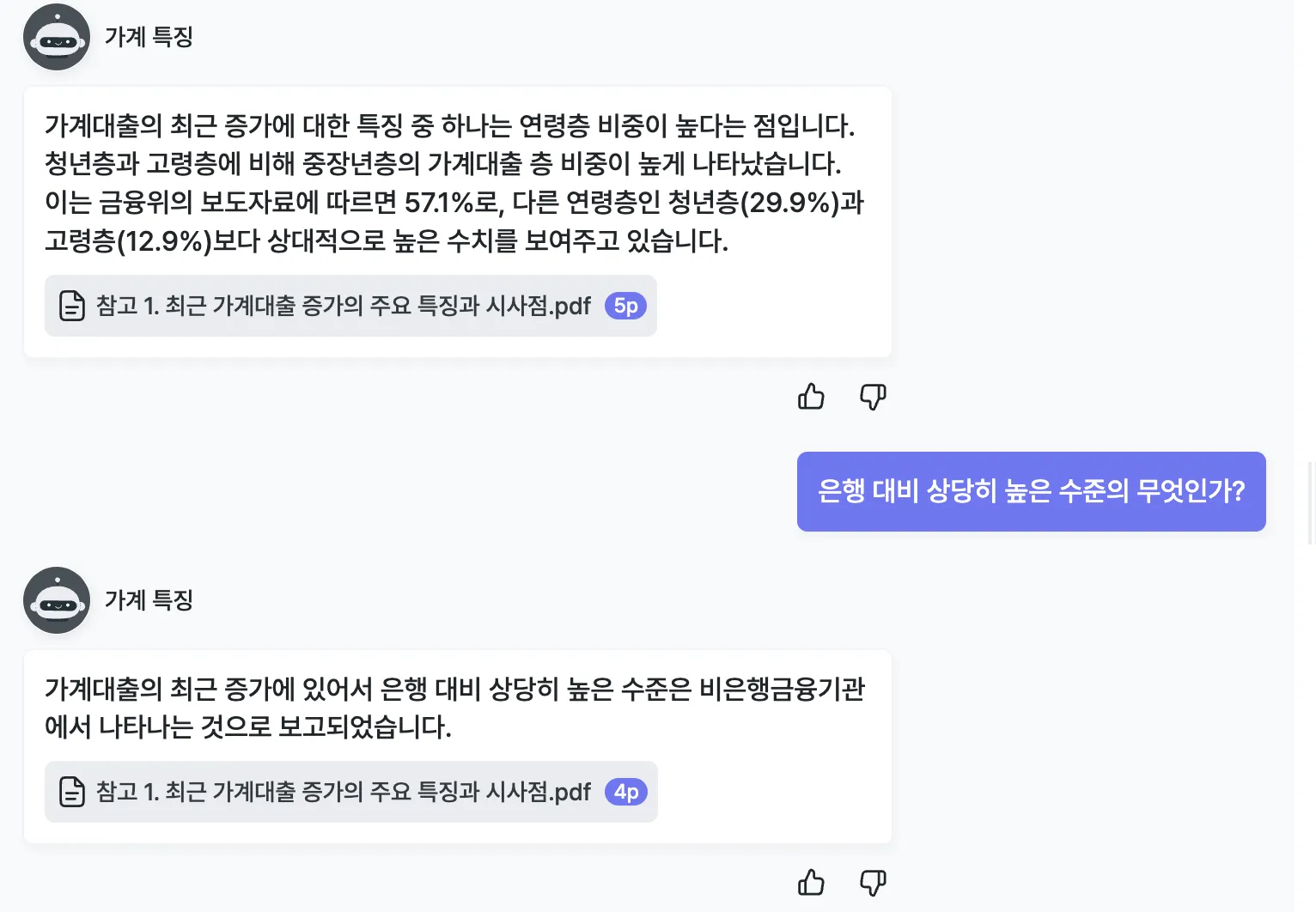Viewport: 1316px width, 912px height.
Task: Click the first answer text about 연령층 비중
Action: click(x=454, y=183)
